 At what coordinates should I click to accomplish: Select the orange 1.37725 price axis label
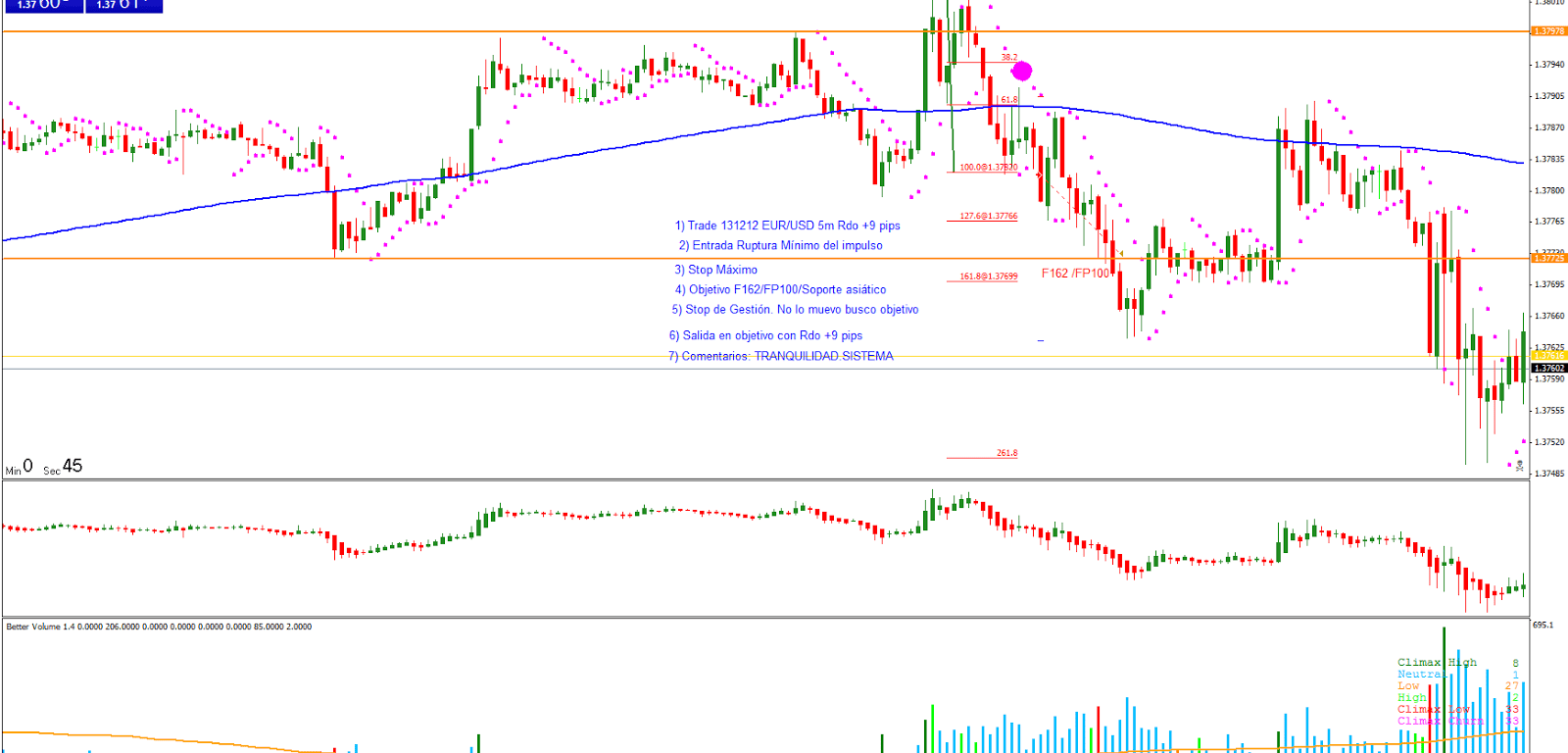(1548, 258)
